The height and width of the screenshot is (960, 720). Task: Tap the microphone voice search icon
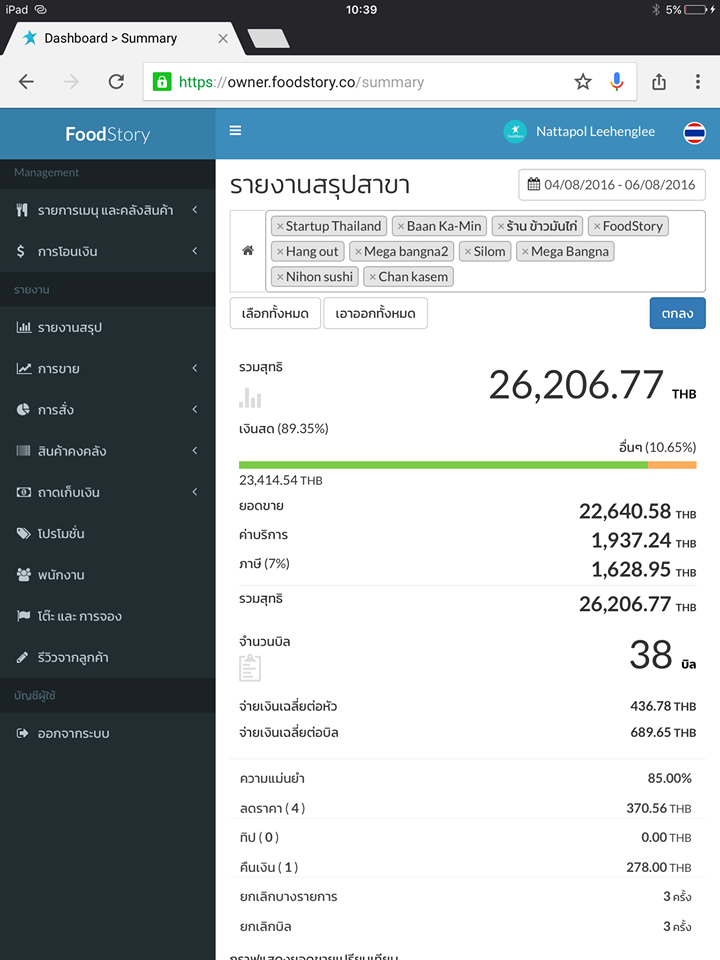[617, 81]
